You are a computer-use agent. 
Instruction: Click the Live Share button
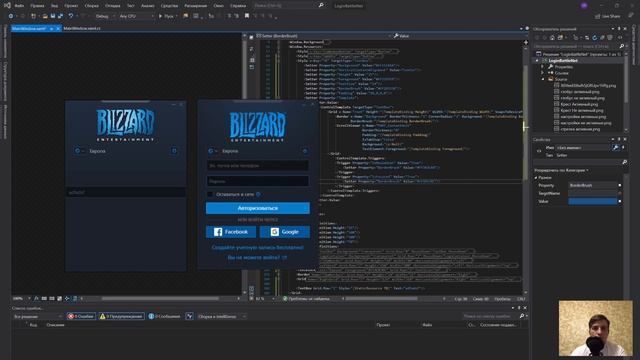tap(607, 16)
